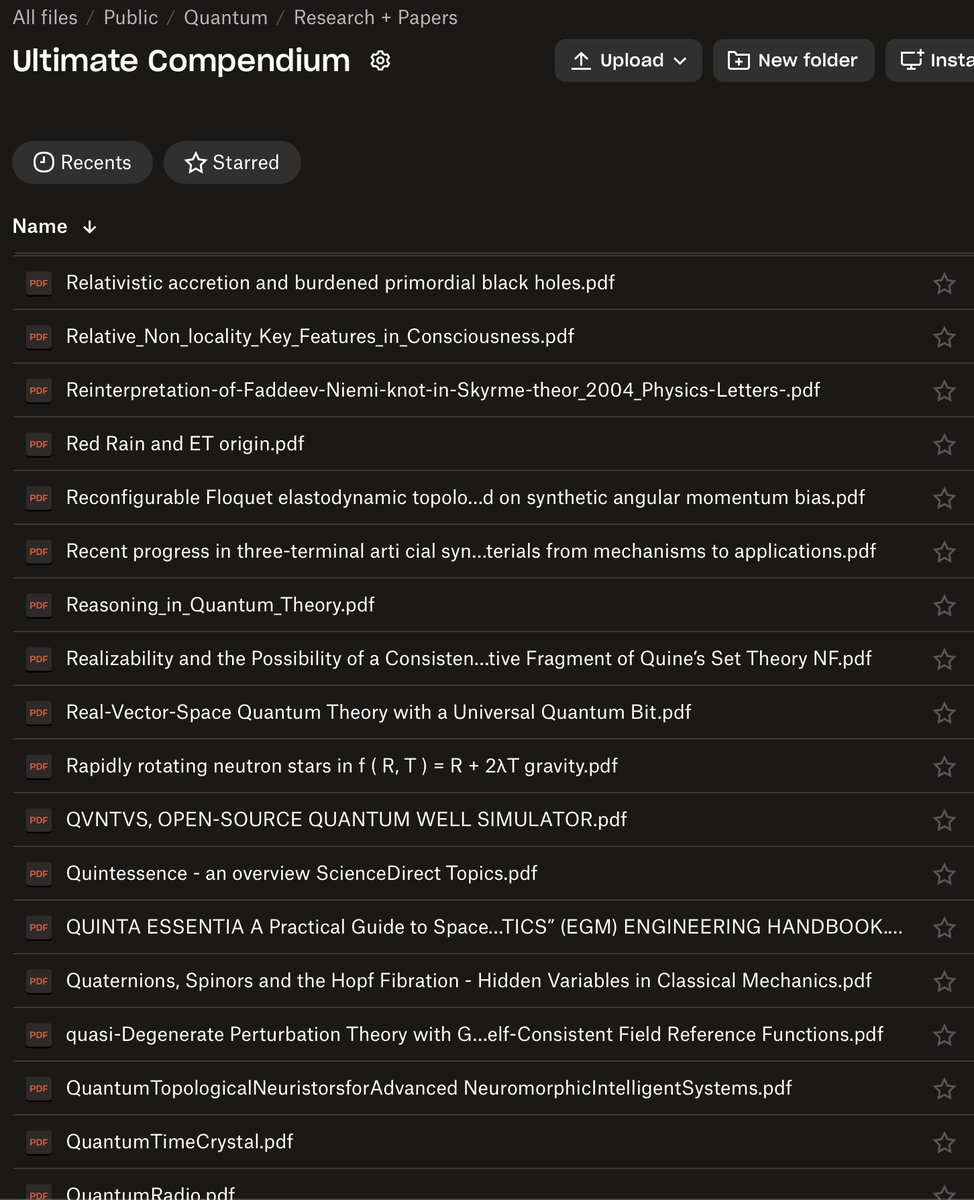The image size is (974, 1200).
Task: Star QVNTVS quantum well simulator file
Action: [944, 820]
